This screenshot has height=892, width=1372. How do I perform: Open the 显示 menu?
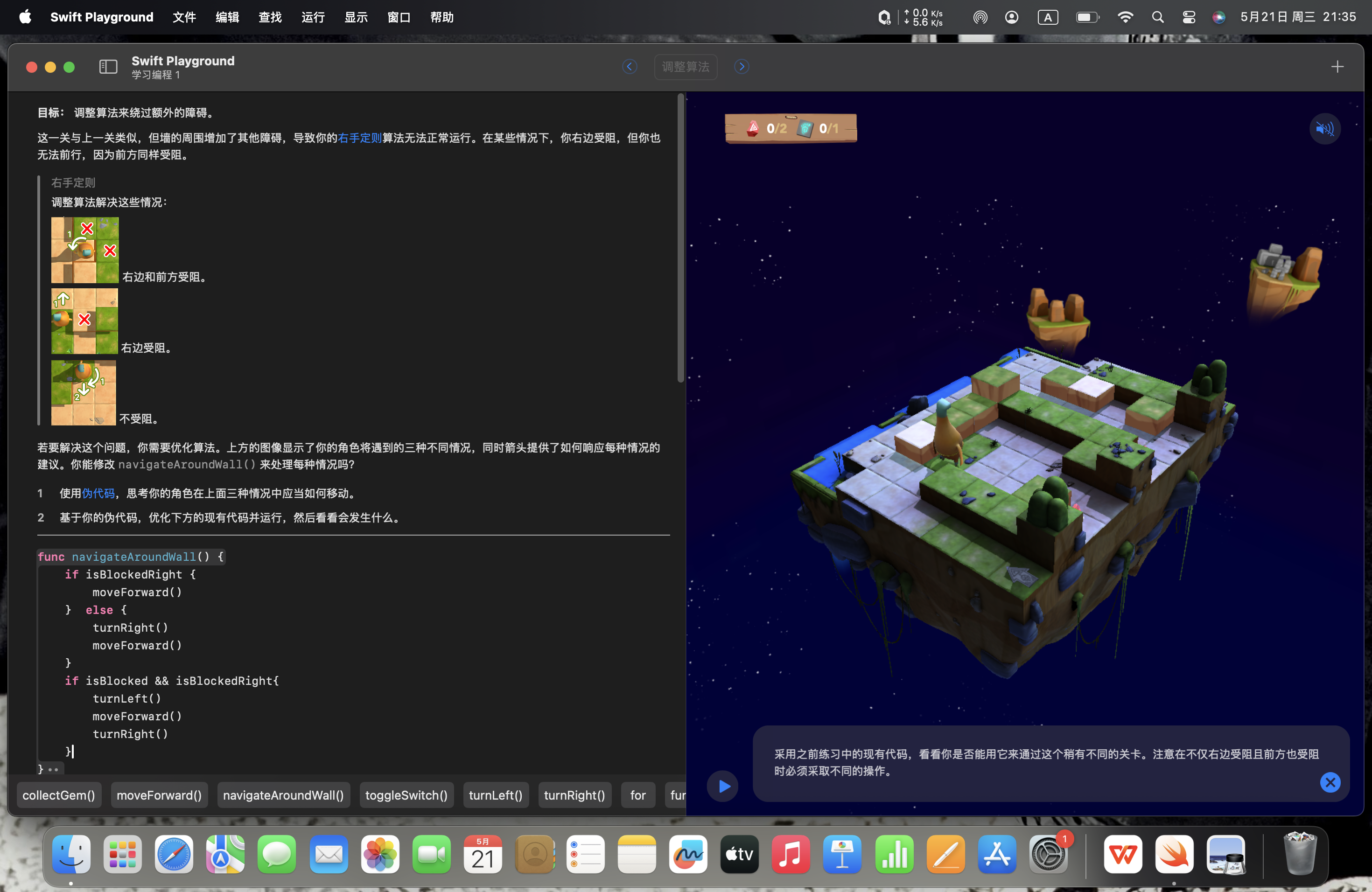click(356, 17)
